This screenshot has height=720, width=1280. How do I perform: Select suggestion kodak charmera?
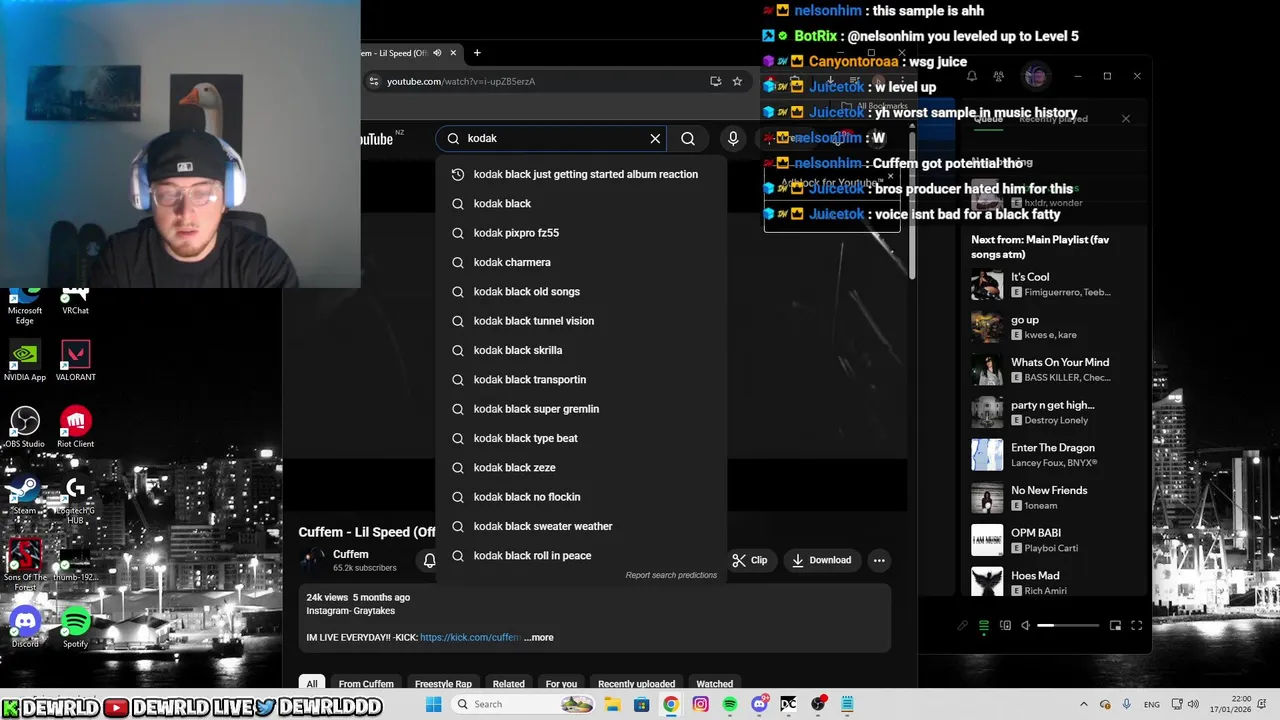pyautogui.click(x=581, y=262)
